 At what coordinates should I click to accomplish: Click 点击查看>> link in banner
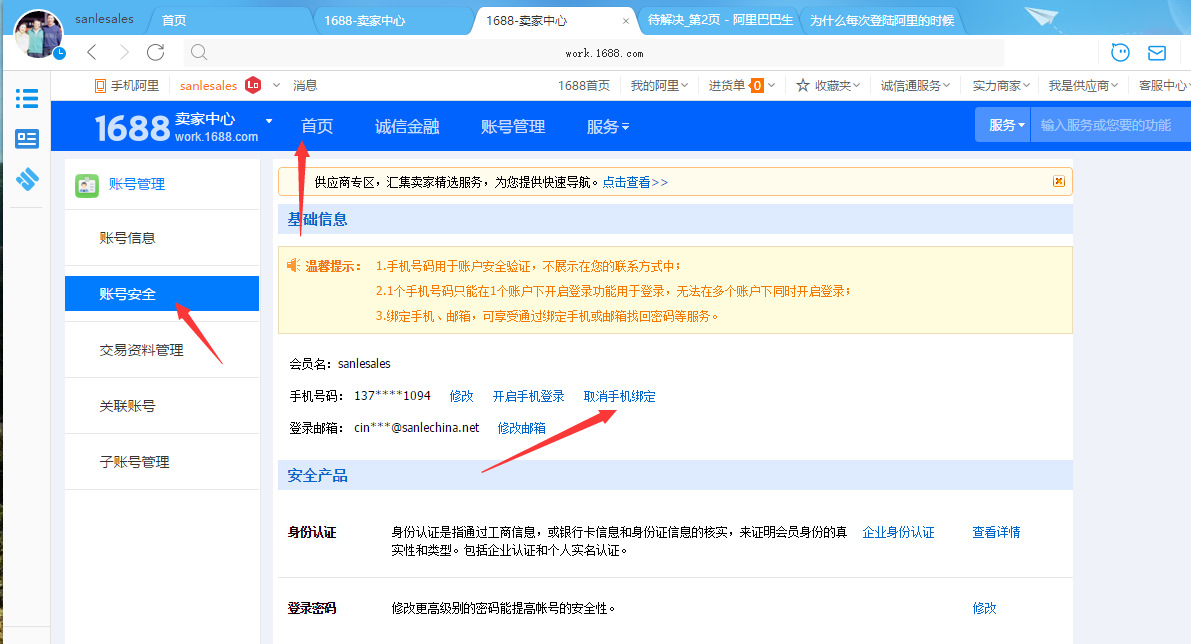[635, 182]
